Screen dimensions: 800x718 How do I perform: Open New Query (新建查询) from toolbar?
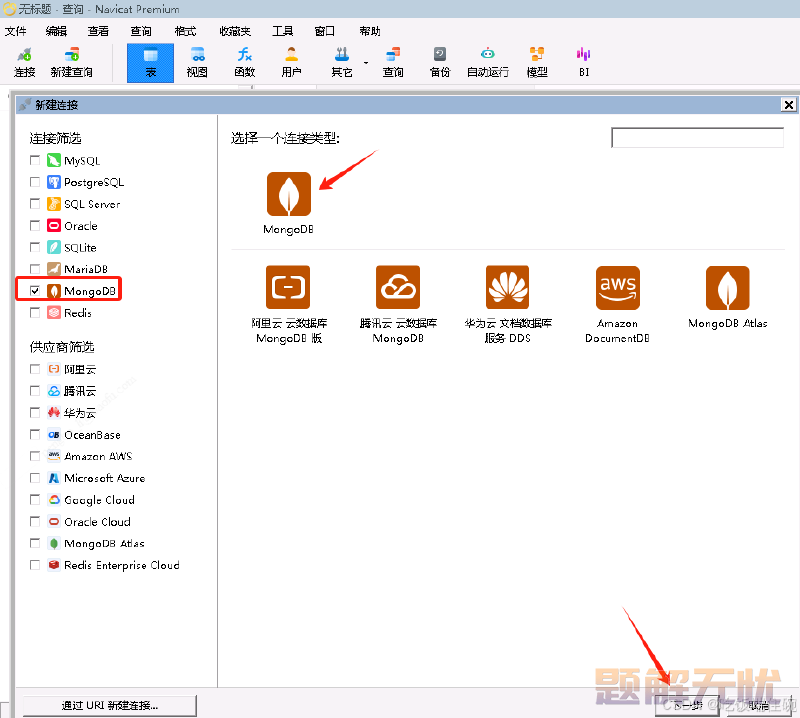tap(71, 62)
